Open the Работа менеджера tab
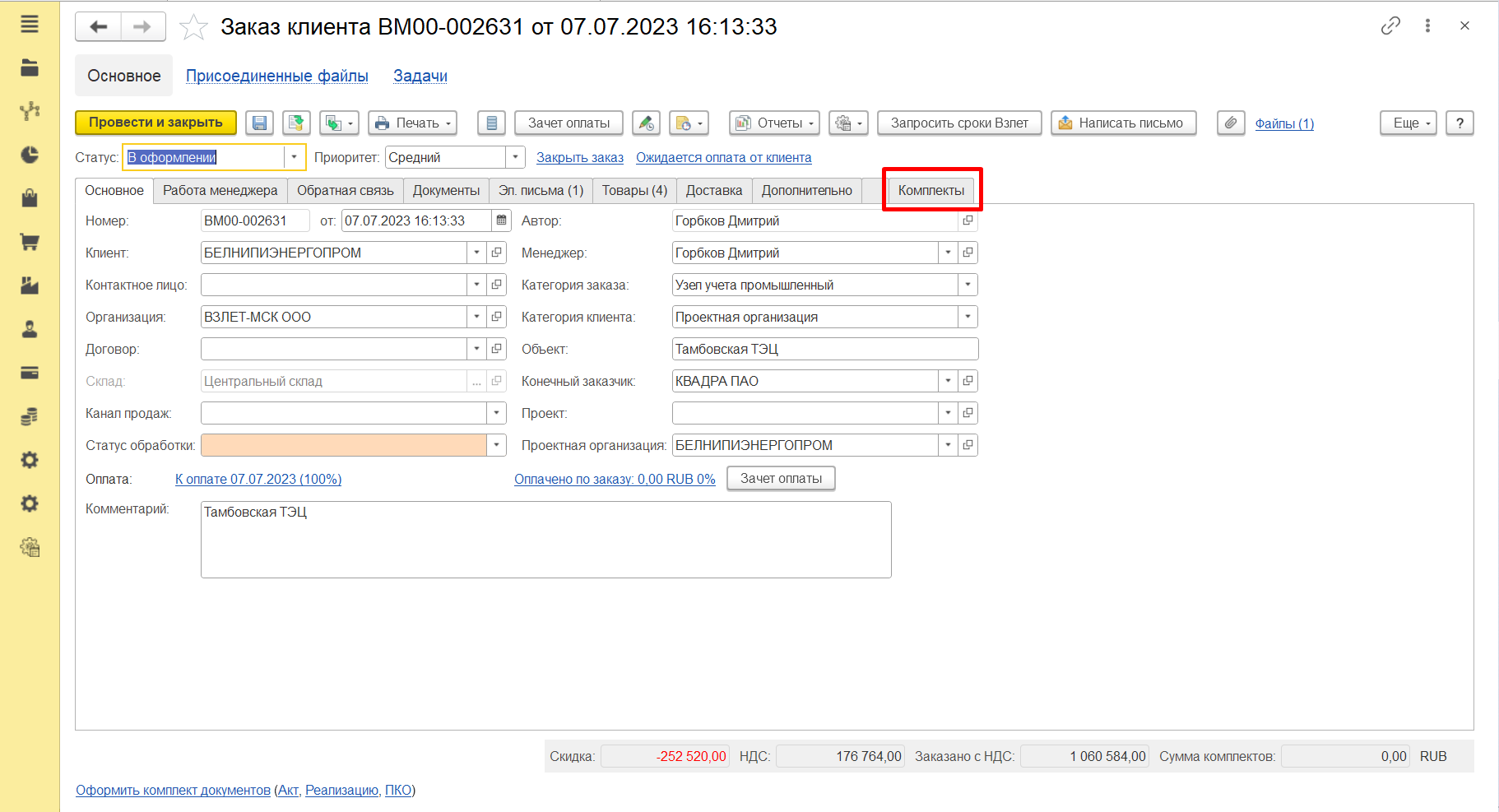This screenshot has width=1499, height=812. click(x=220, y=190)
